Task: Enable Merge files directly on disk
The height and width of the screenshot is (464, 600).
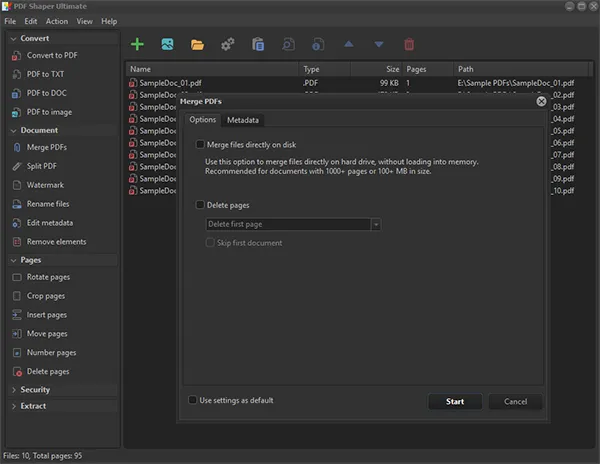Action: pyautogui.click(x=200, y=145)
